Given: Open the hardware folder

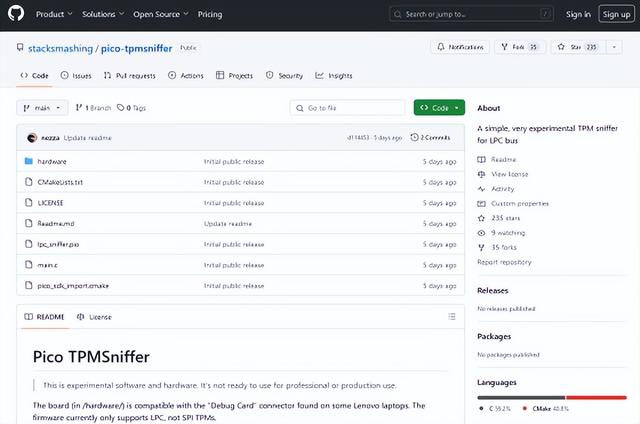Looking at the screenshot, I should [52, 162].
